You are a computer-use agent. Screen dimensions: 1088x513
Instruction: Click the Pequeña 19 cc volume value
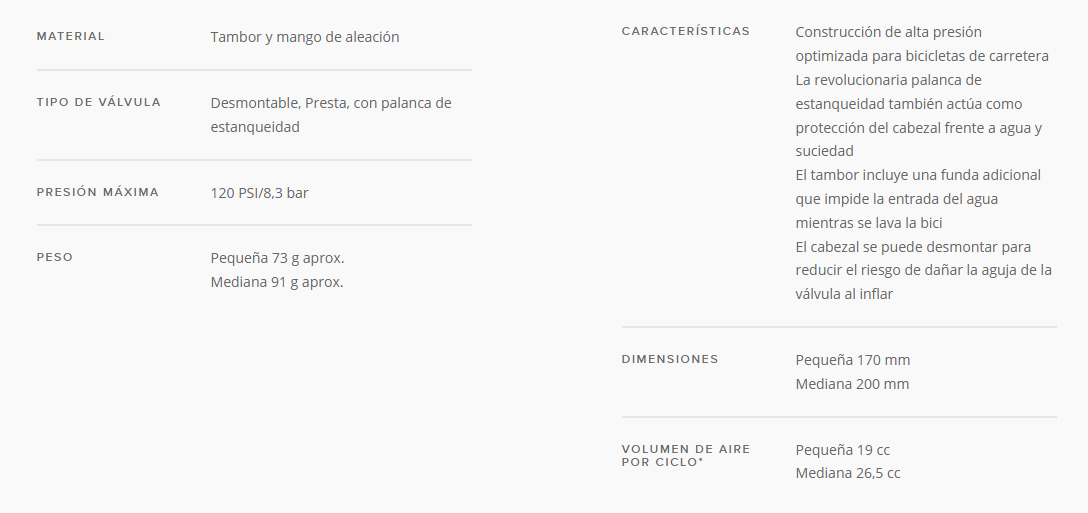[842, 450]
